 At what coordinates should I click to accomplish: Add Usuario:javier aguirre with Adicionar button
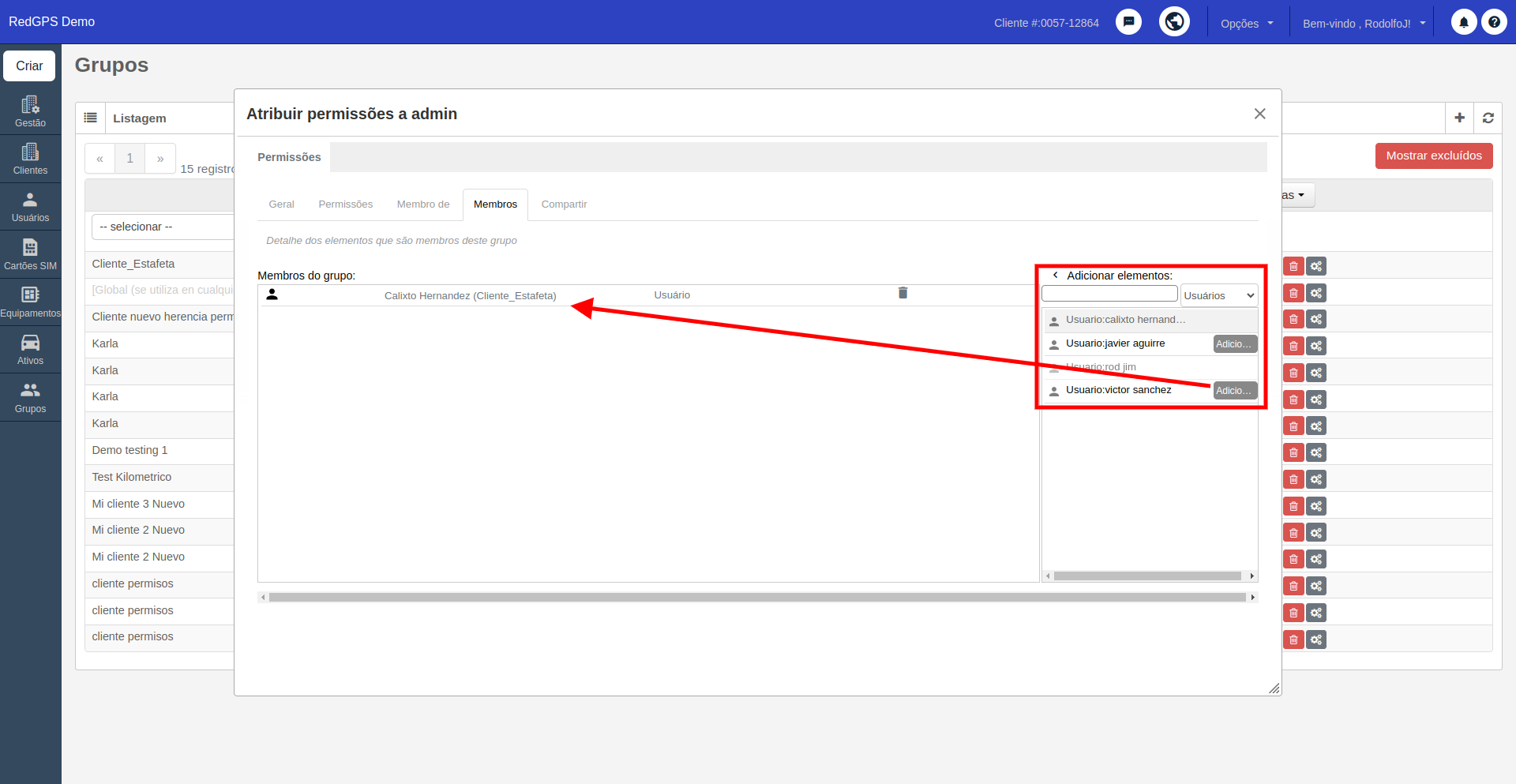pyautogui.click(x=1235, y=343)
